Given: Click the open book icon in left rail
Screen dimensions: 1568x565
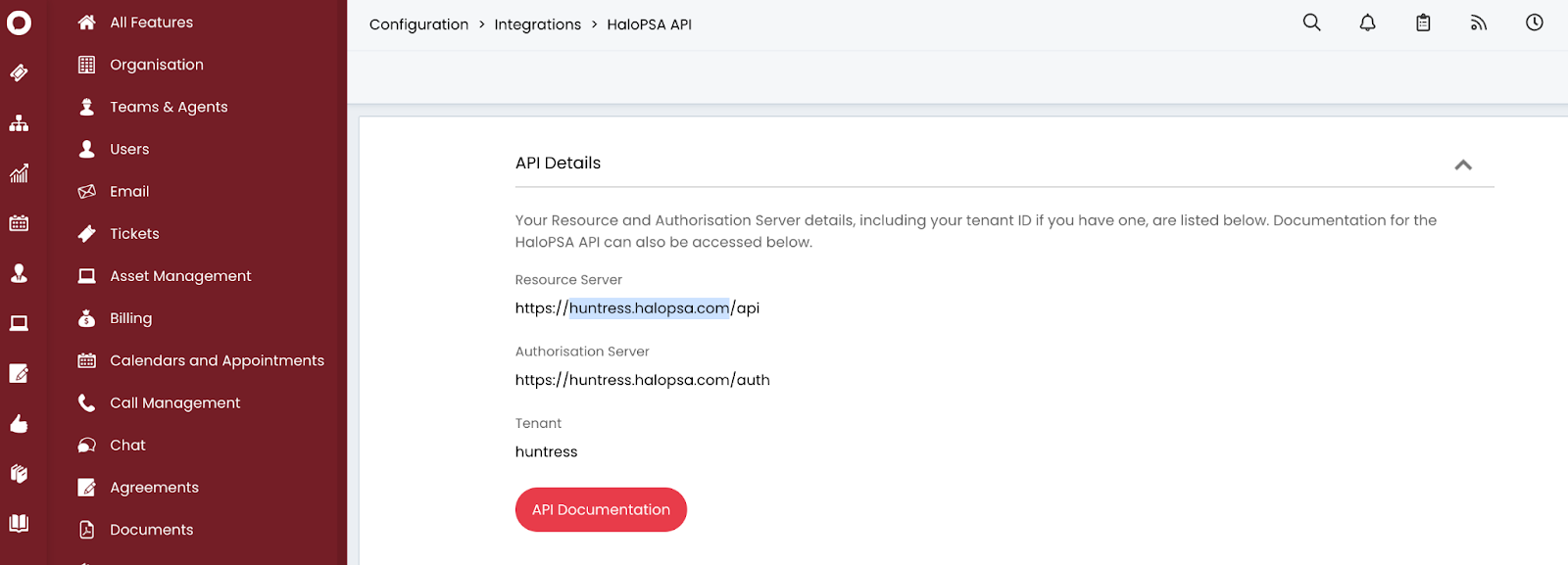Looking at the screenshot, I should 19,523.
